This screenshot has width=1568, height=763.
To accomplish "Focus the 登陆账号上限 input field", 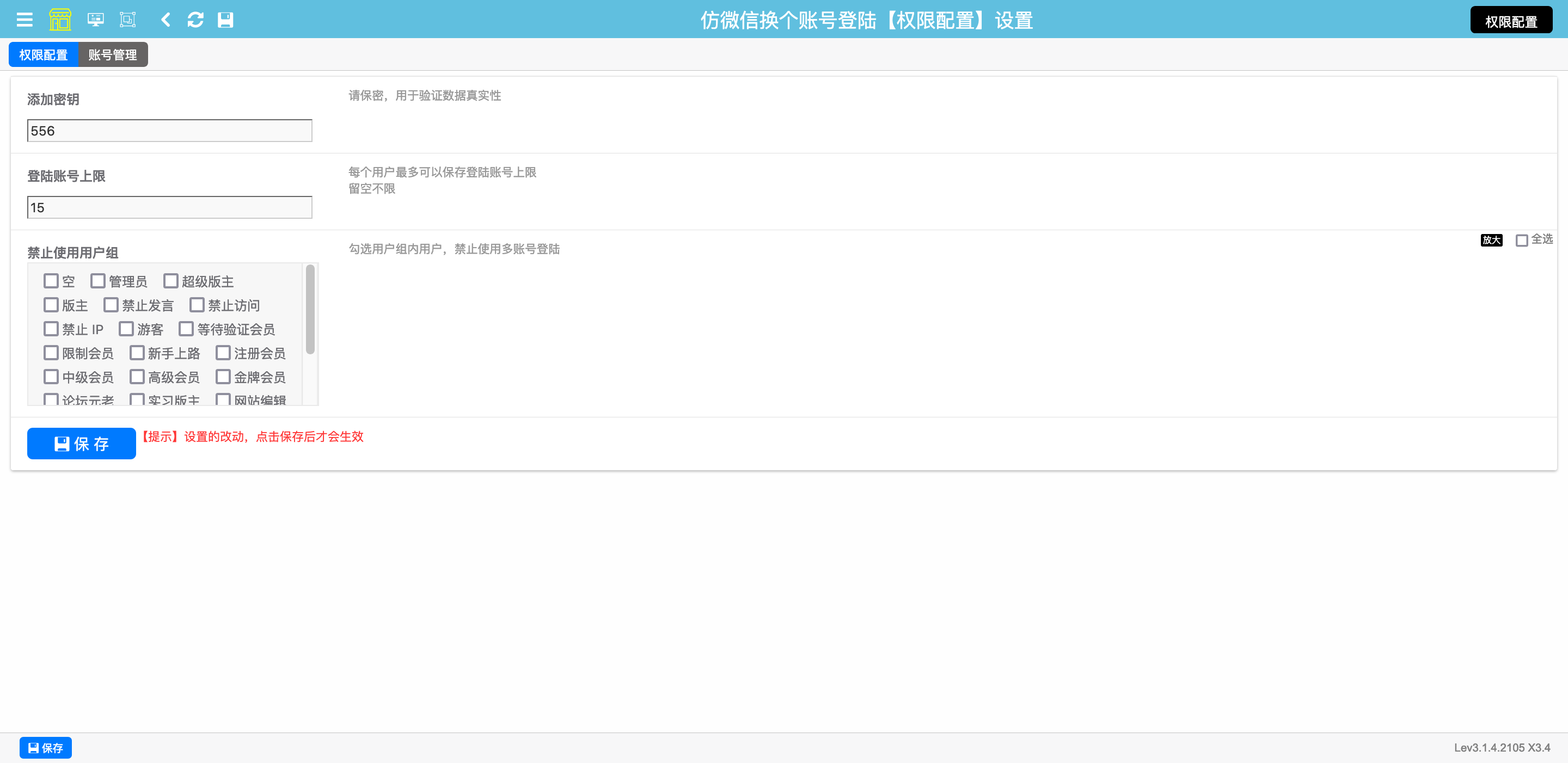I will pyautogui.click(x=169, y=207).
